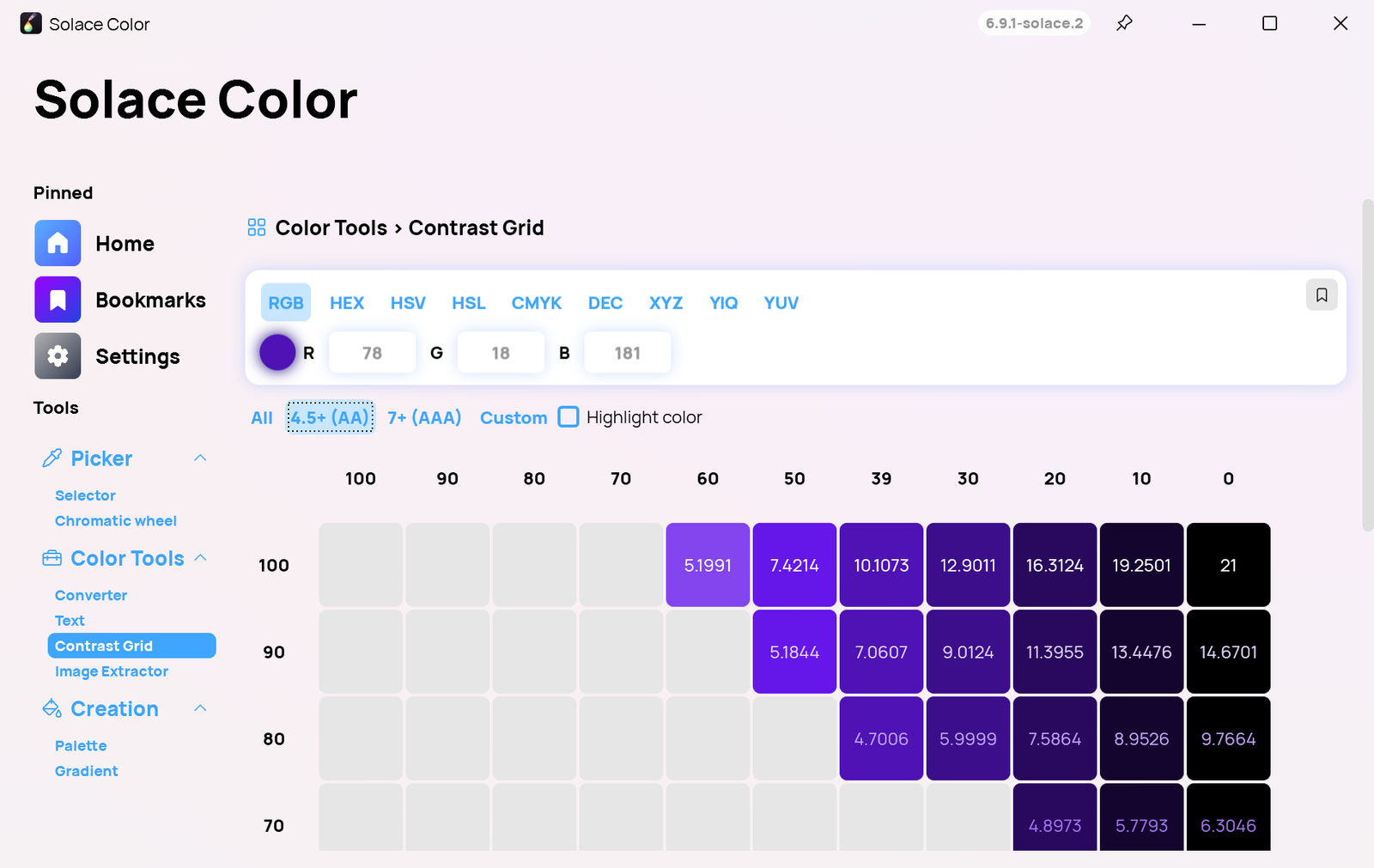Screen dimensions: 1374x868
Task: Select the 4.5+ (AA) filter
Action: click(x=331, y=417)
